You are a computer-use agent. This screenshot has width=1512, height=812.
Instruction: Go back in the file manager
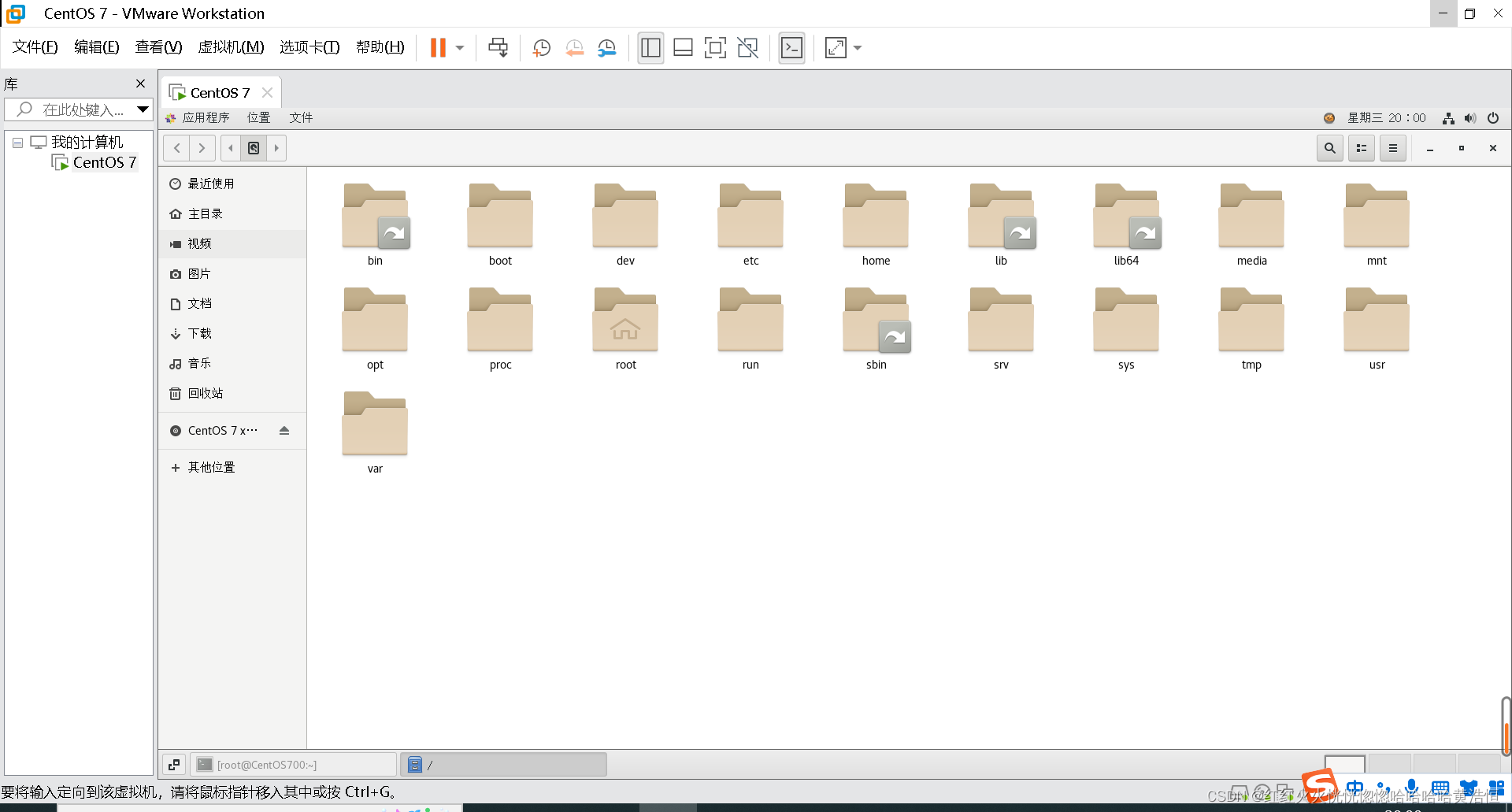coord(177,148)
